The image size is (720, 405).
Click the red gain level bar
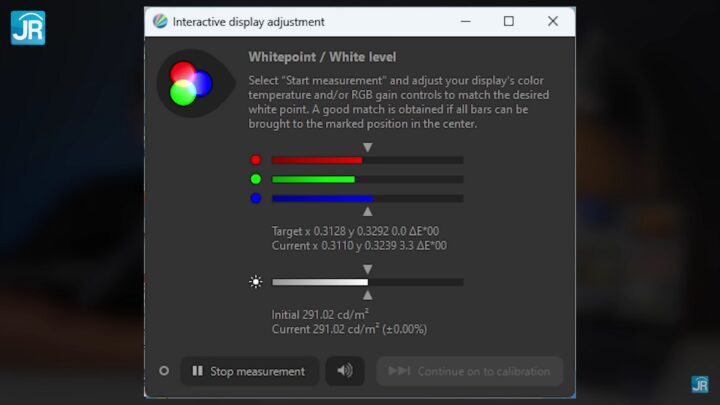367,160
